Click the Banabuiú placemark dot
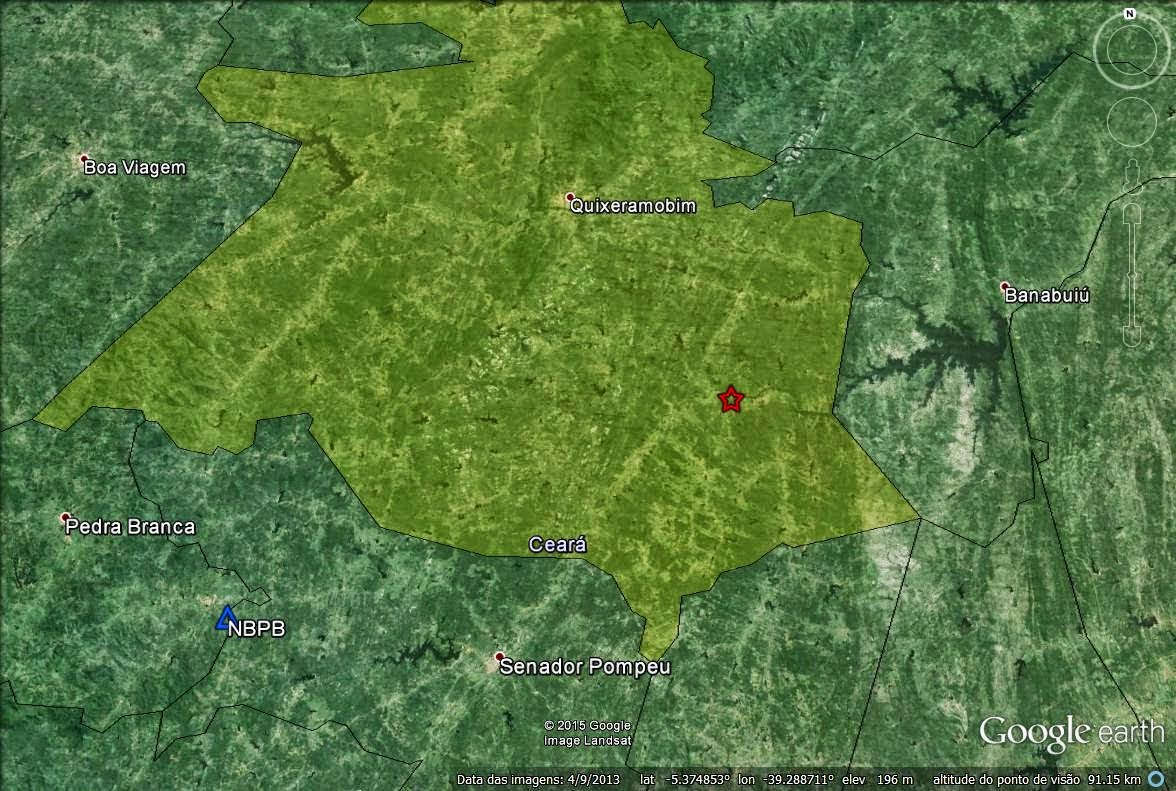Viewport: 1176px width, 791px height. (x=1005, y=286)
